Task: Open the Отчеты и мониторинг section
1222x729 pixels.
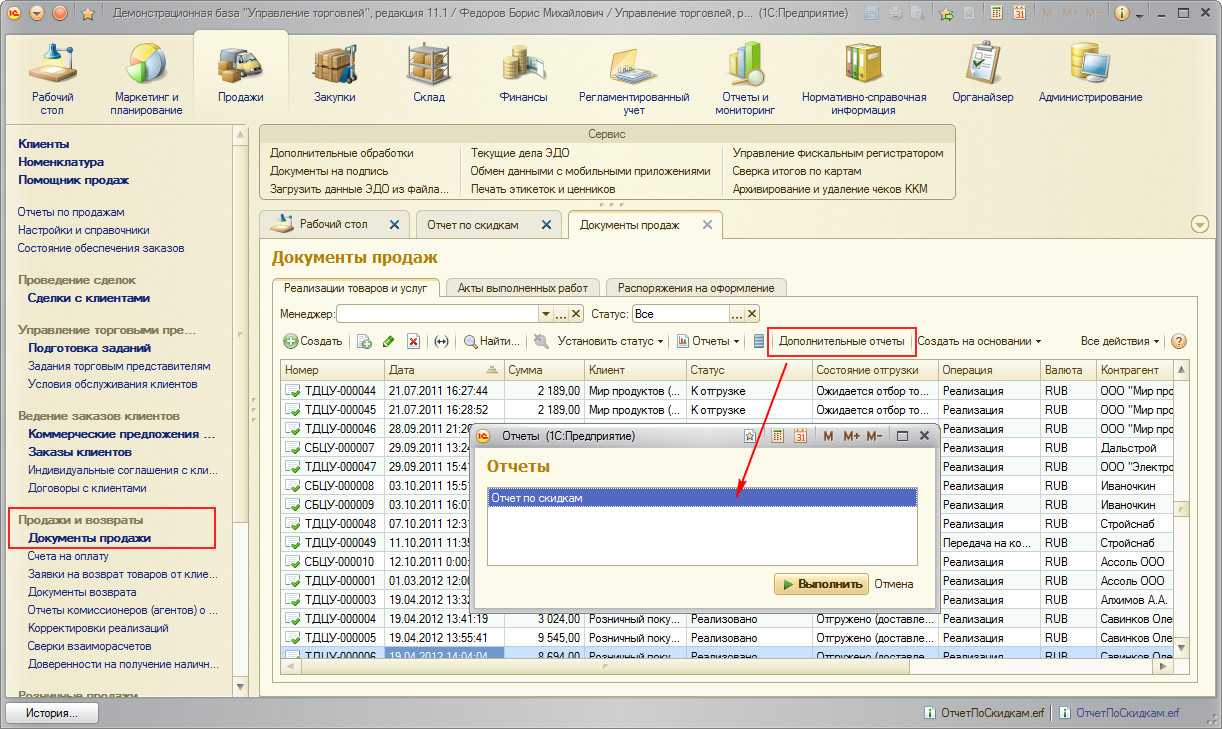Action: pyautogui.click(x=745, y=78)
